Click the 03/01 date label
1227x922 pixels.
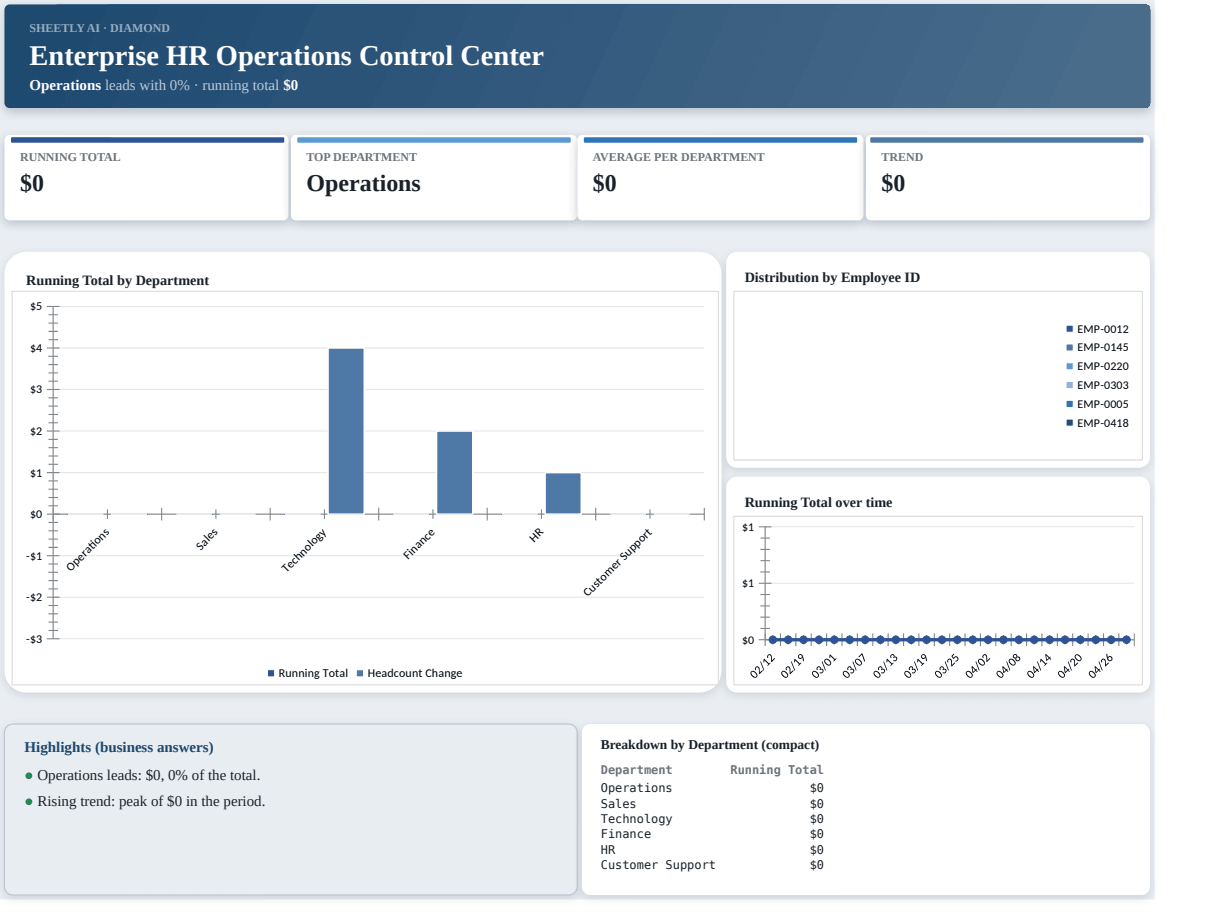(x=824, y=666)
